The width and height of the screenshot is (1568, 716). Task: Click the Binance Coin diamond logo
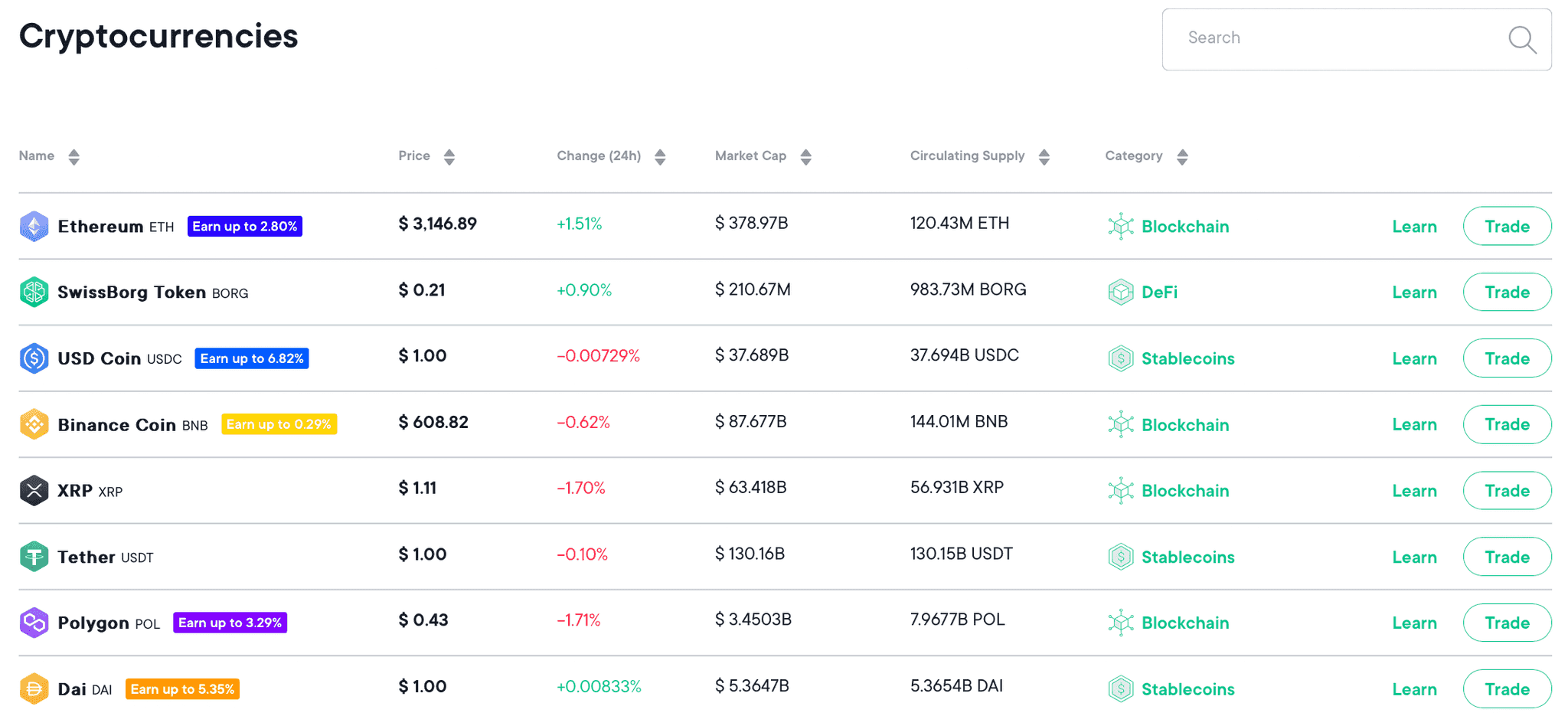tap(34, 423)
